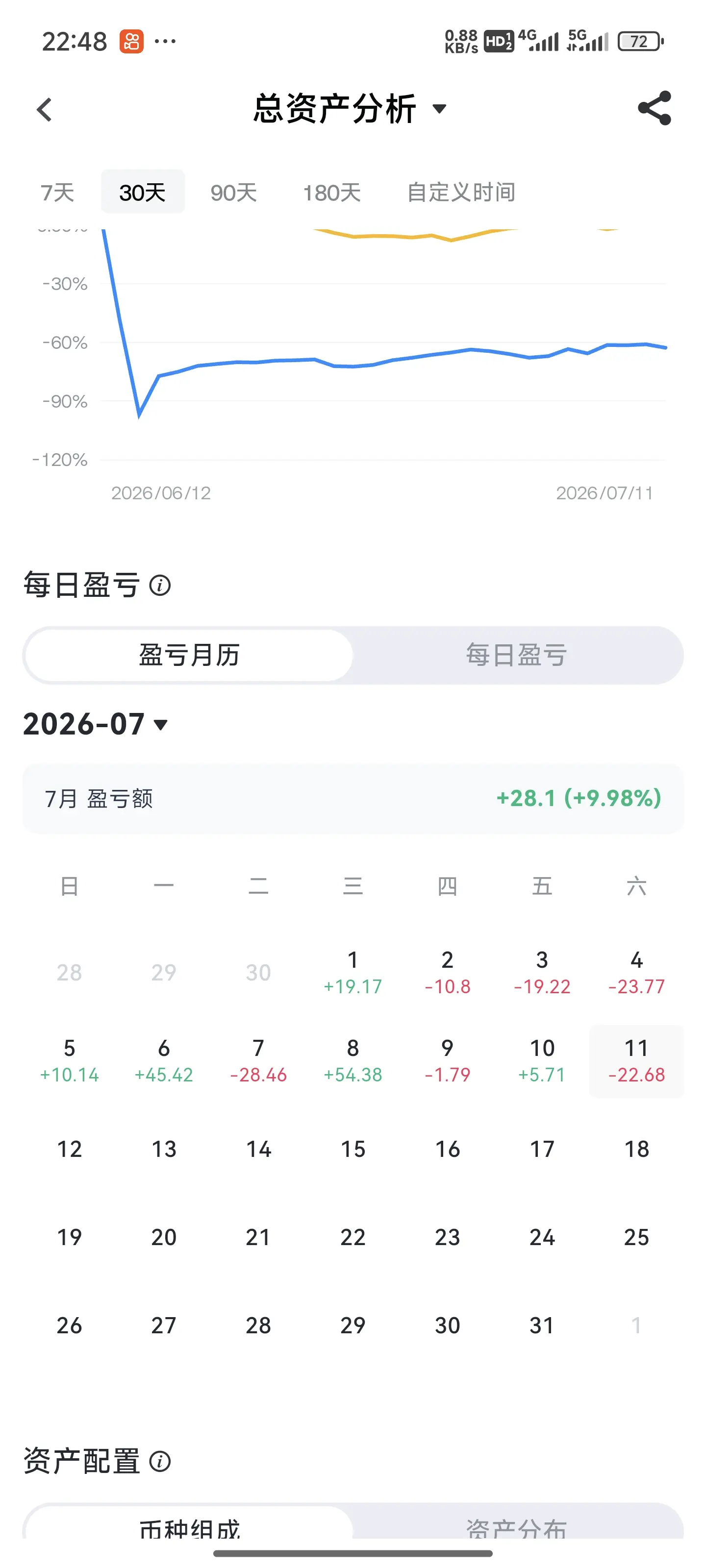Viewport: 706px width, 1568px height.
Task: Tap the HD network status icon
Action: [499, 41]
